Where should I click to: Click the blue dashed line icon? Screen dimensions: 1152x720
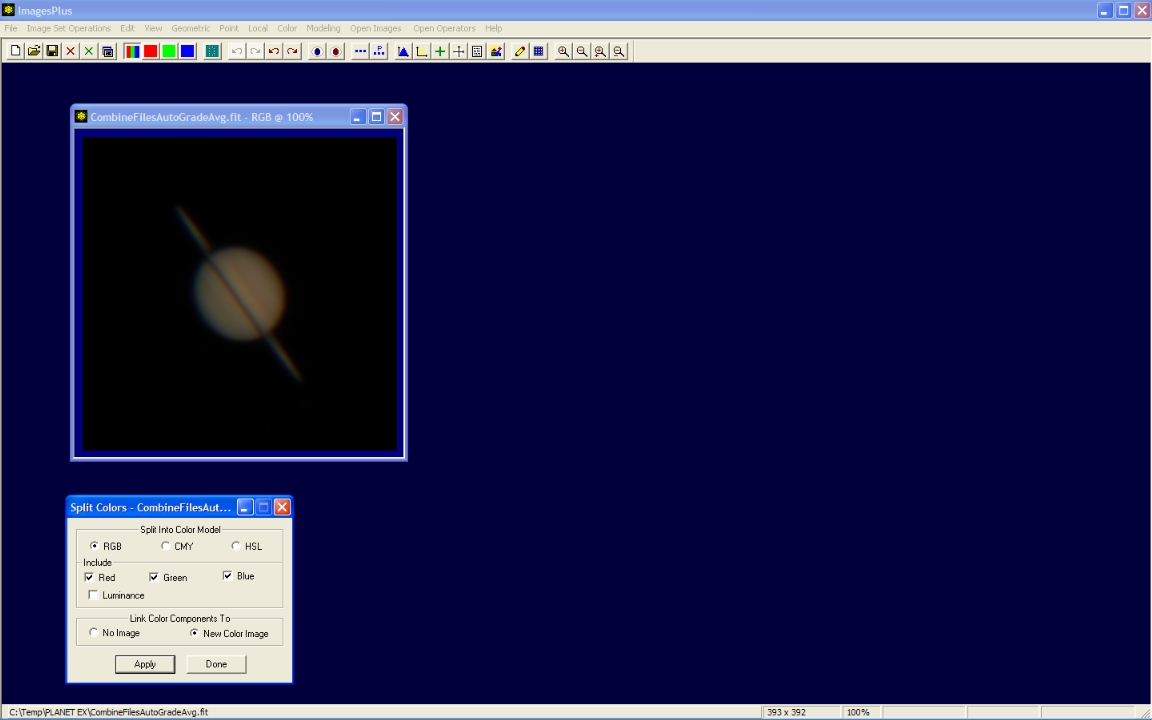pos(360,51)
